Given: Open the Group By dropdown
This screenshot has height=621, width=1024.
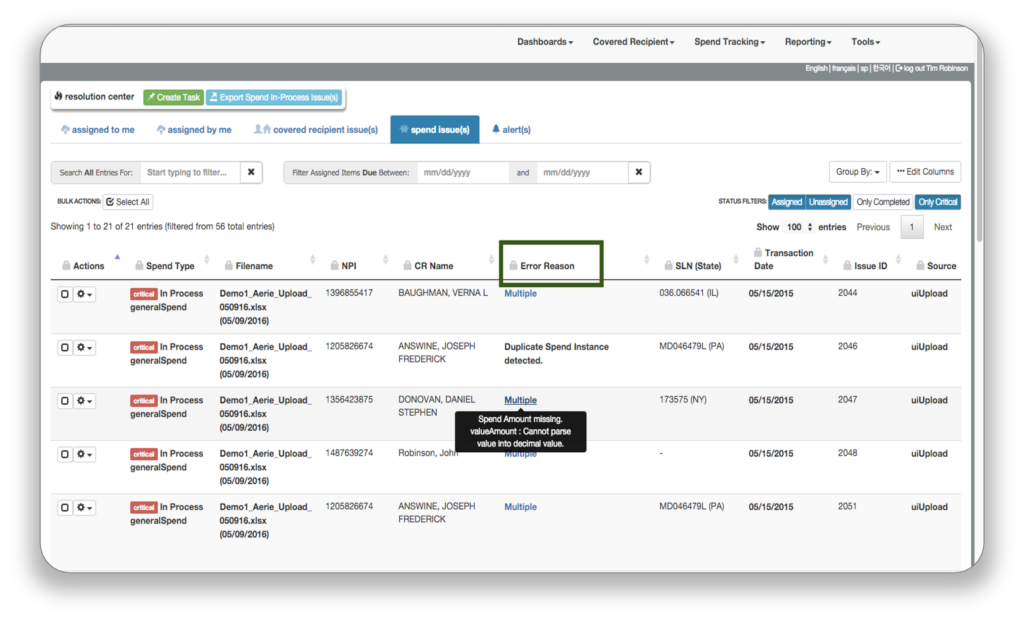Looking at the screenshot, I should click(x=856, y=172).
